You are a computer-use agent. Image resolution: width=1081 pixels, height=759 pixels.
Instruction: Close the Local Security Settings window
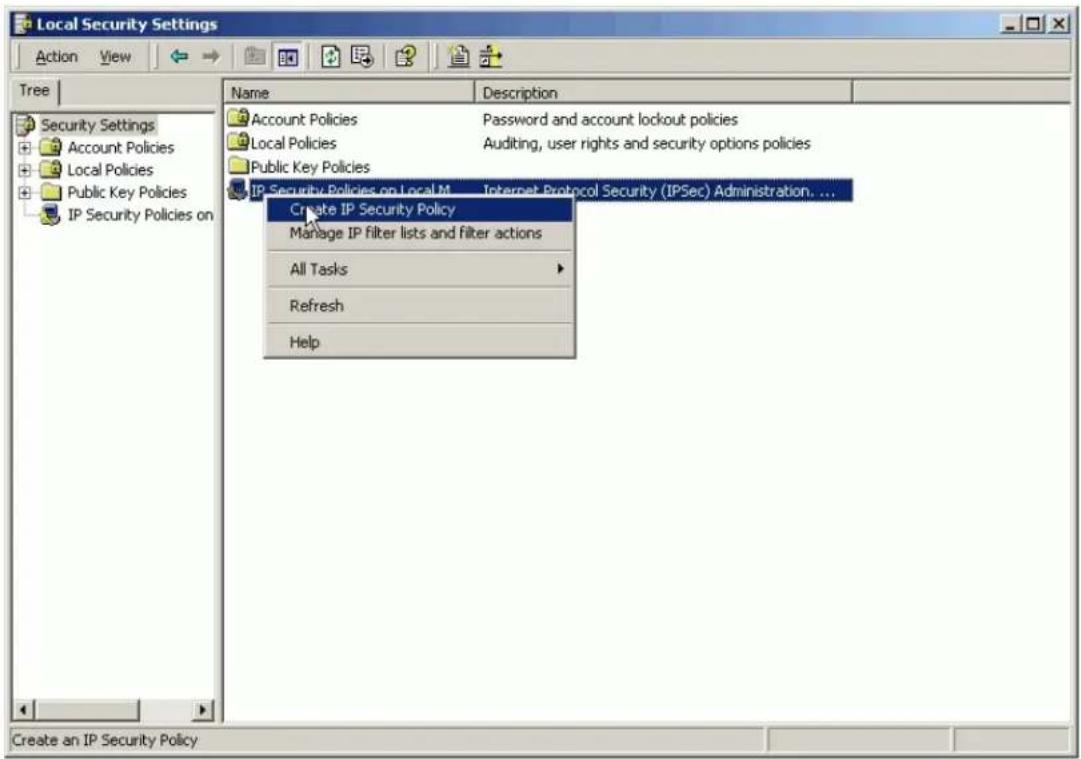1058,24
